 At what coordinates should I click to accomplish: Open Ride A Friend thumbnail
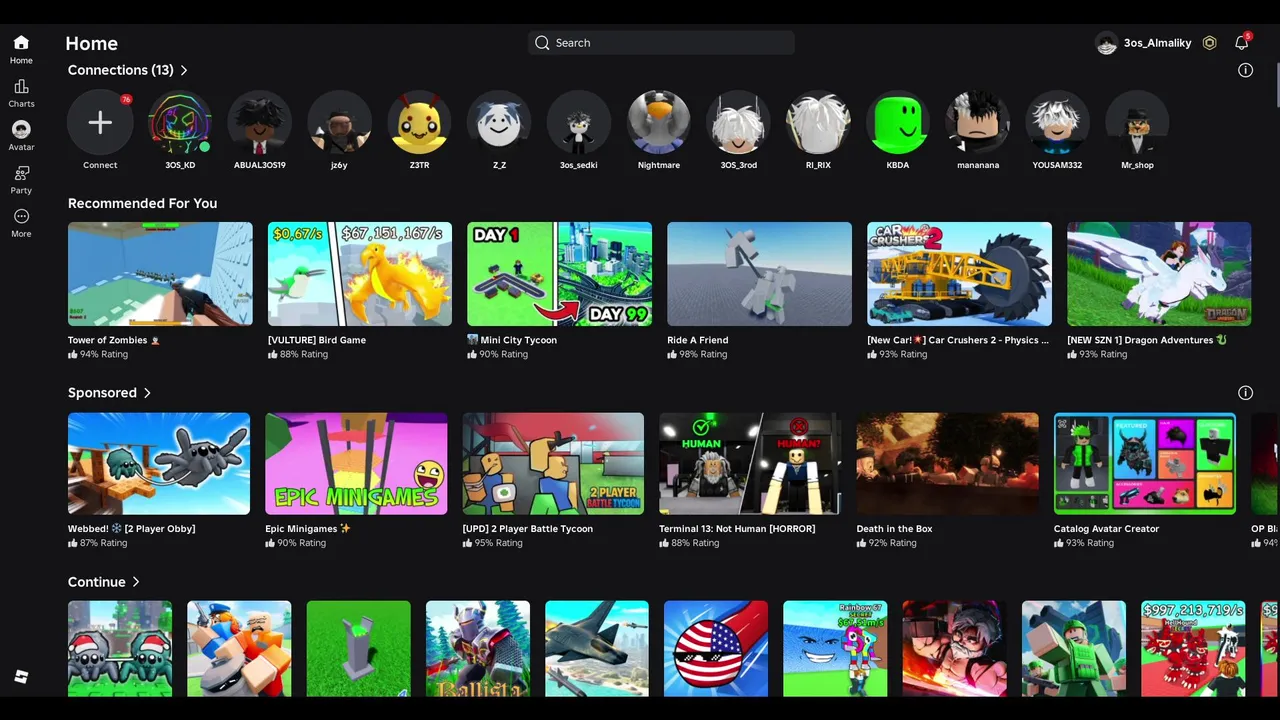click(759, 274)
